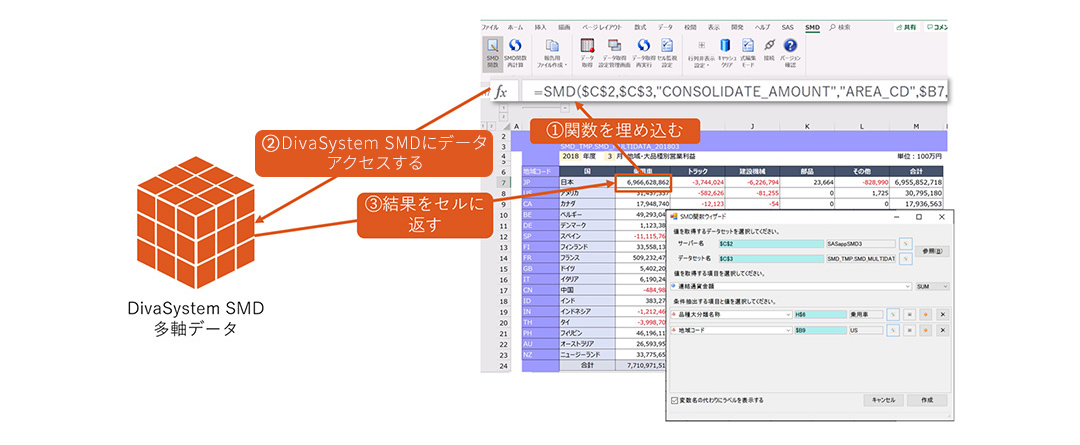Viewport: 1080px width, 445px height.
Task: Click column header M
Action: click(916, 126)
